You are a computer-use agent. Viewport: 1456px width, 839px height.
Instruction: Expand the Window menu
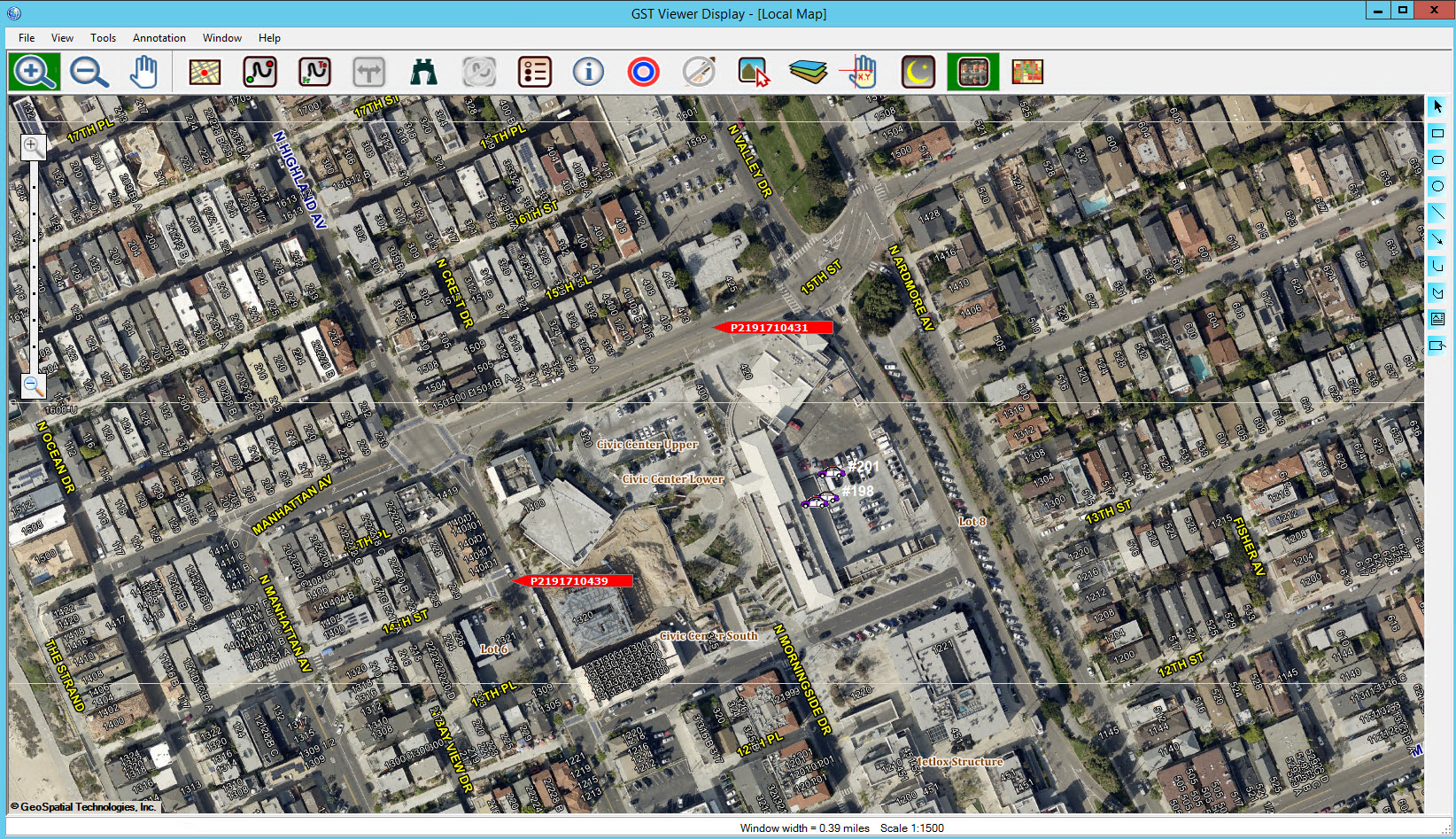221,38
